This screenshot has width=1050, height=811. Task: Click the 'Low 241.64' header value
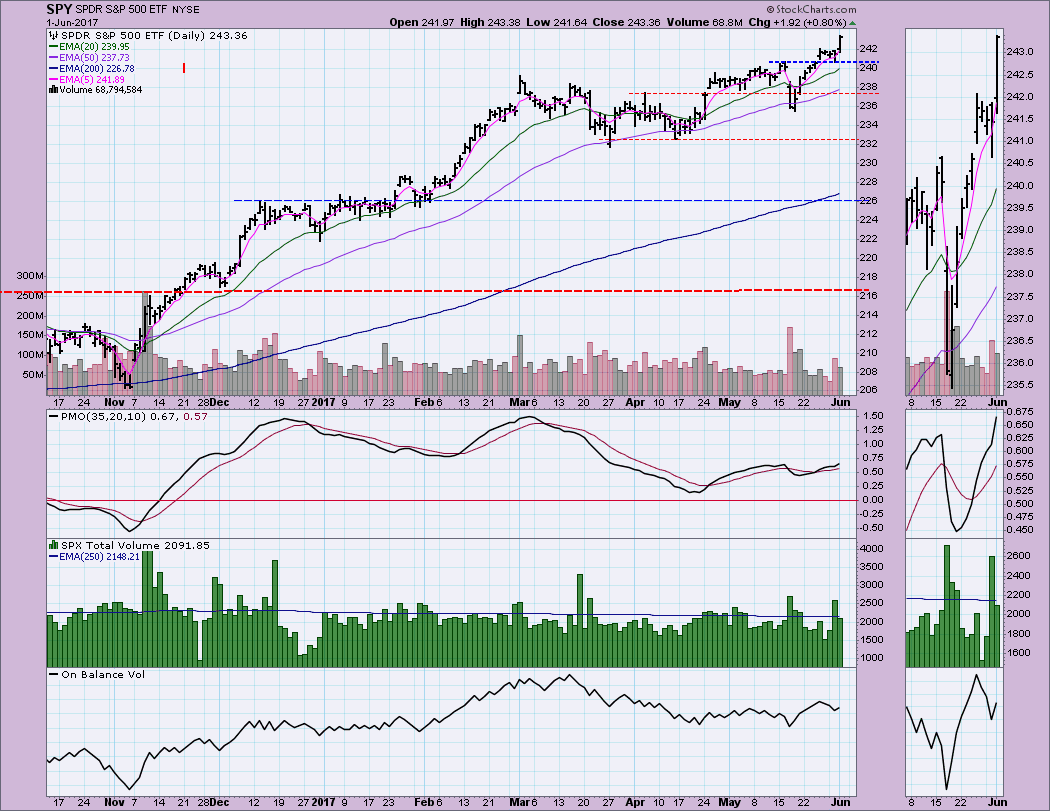tap(556, 22)
